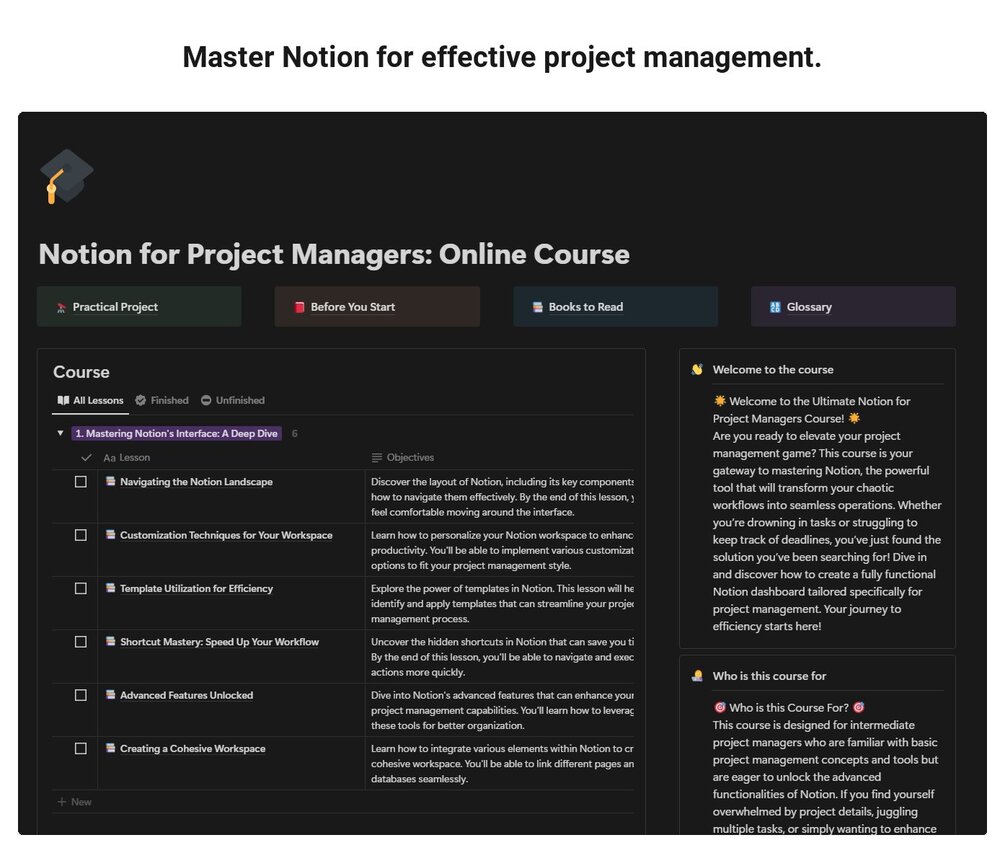
Task: Click page icon of Navigating the Notion Landscape
Action: (x=111, y=481)
